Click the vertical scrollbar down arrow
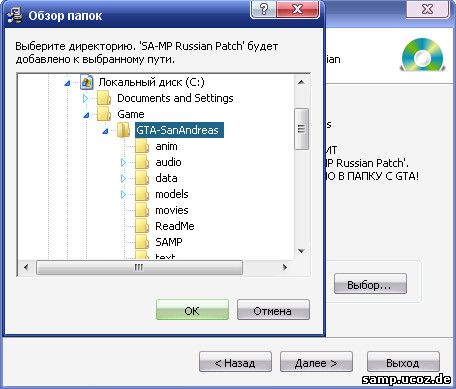Screen dimensions: 456x389 pos(301,251)
